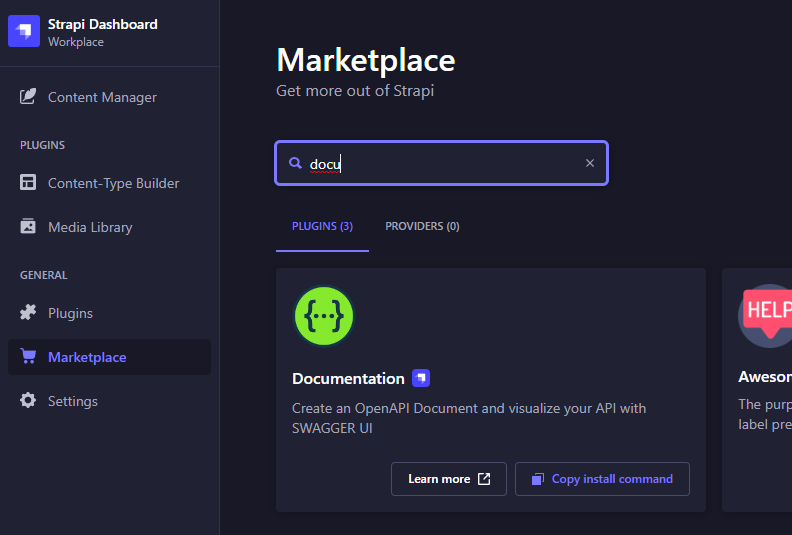Click the Media Library picture icon
Viewport: 792px width, 535px height.
point(28,226)
